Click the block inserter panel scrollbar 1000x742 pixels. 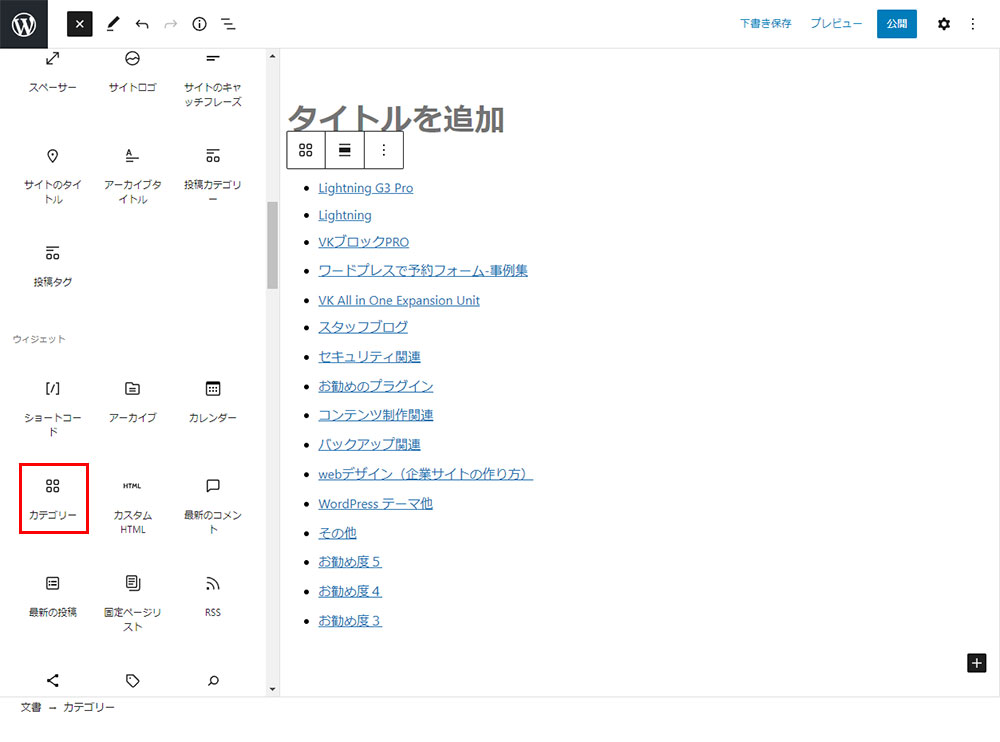click(272, 245)
